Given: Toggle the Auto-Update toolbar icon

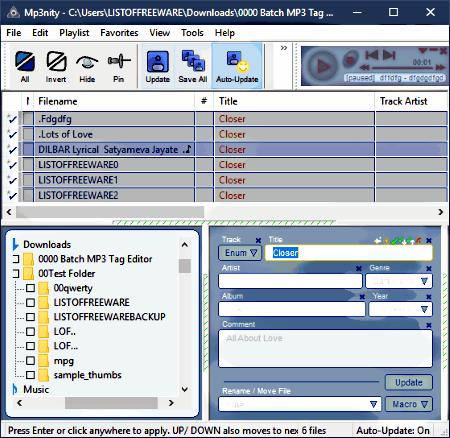Looking at the screenshot, I should click(x=237, y=66).
